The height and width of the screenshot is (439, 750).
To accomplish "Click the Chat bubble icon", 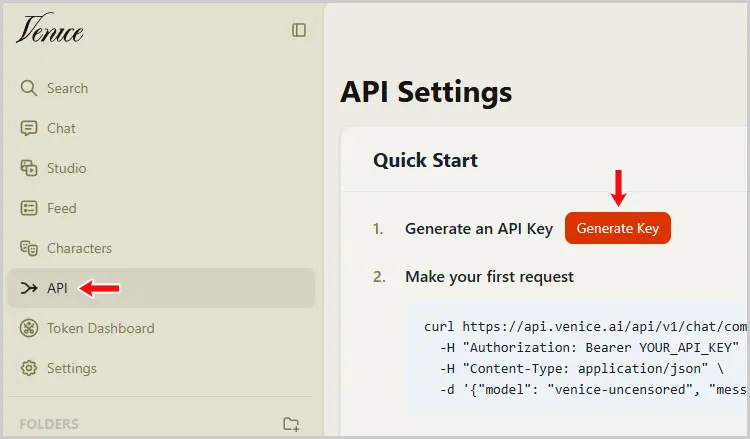I will 29,128.
